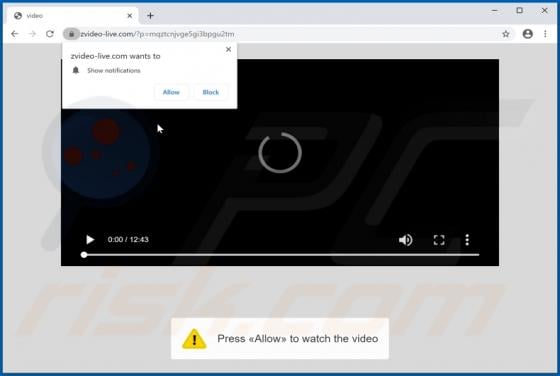560x376 pixels.
Task: Click the 0:00 / 12:43 time display
Action: 128,239
